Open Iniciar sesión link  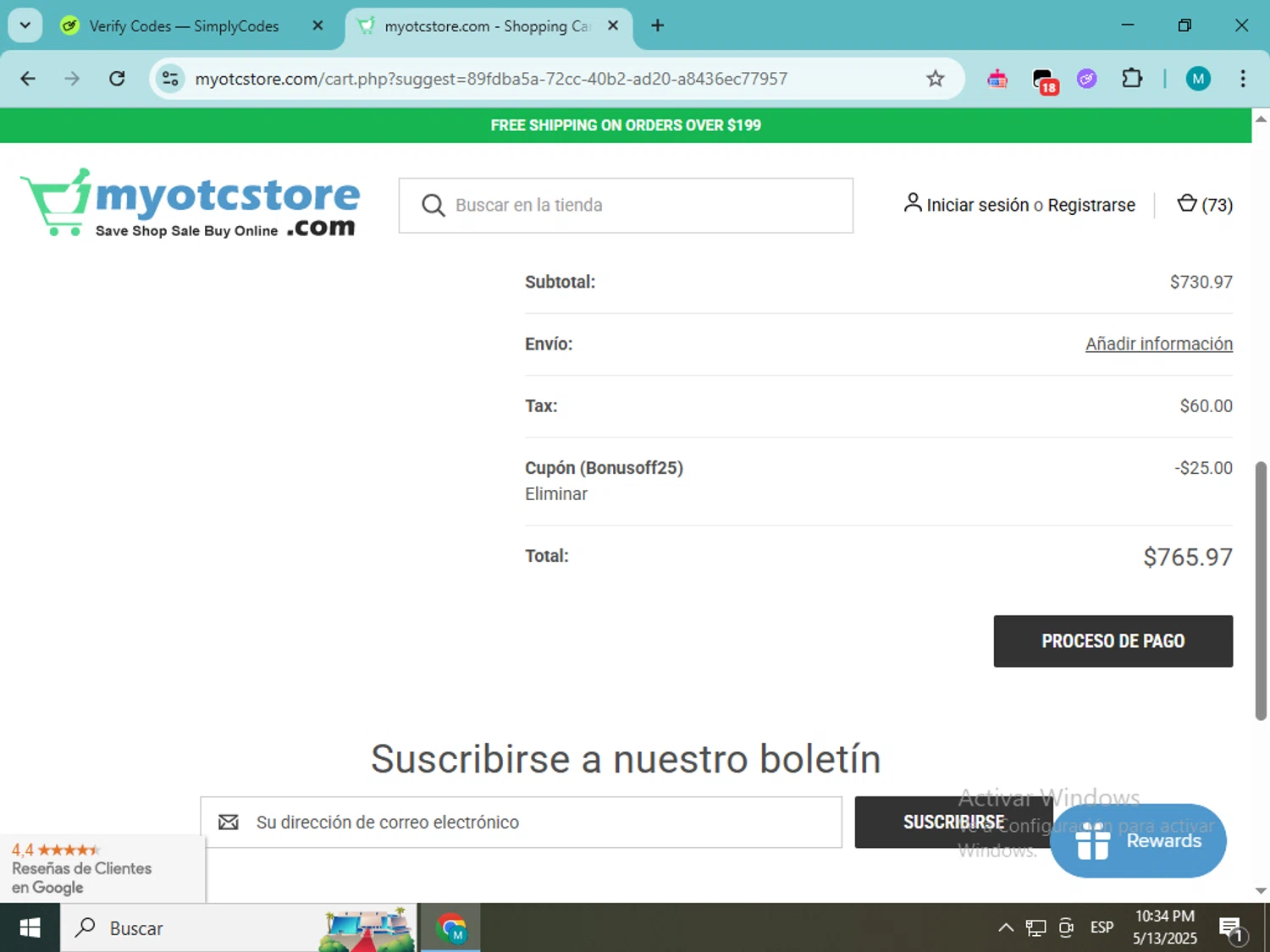977,205
